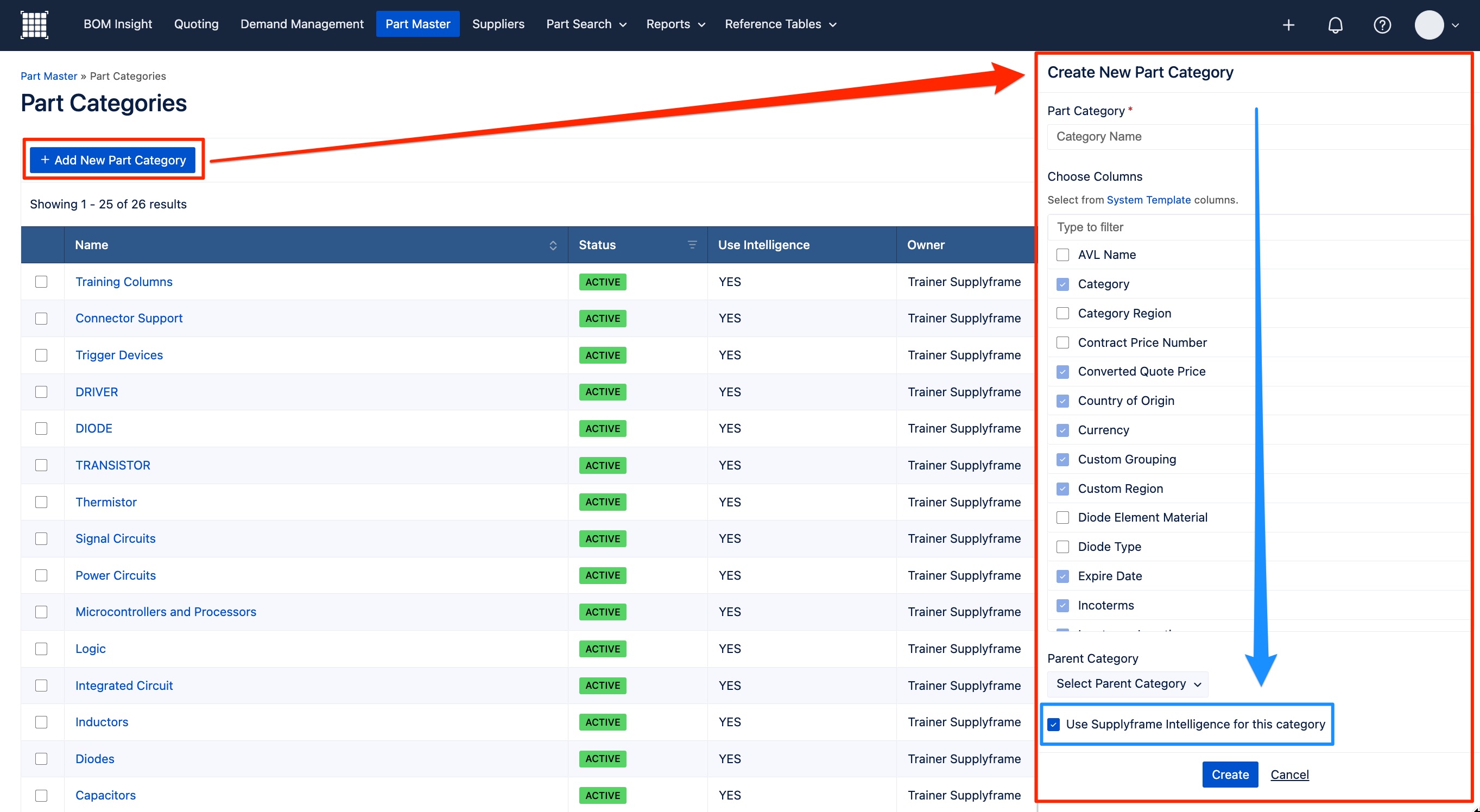Open the Microcontrollers and Processors category
Viewport: 1480px width, 812px height.
coord(166,612)
